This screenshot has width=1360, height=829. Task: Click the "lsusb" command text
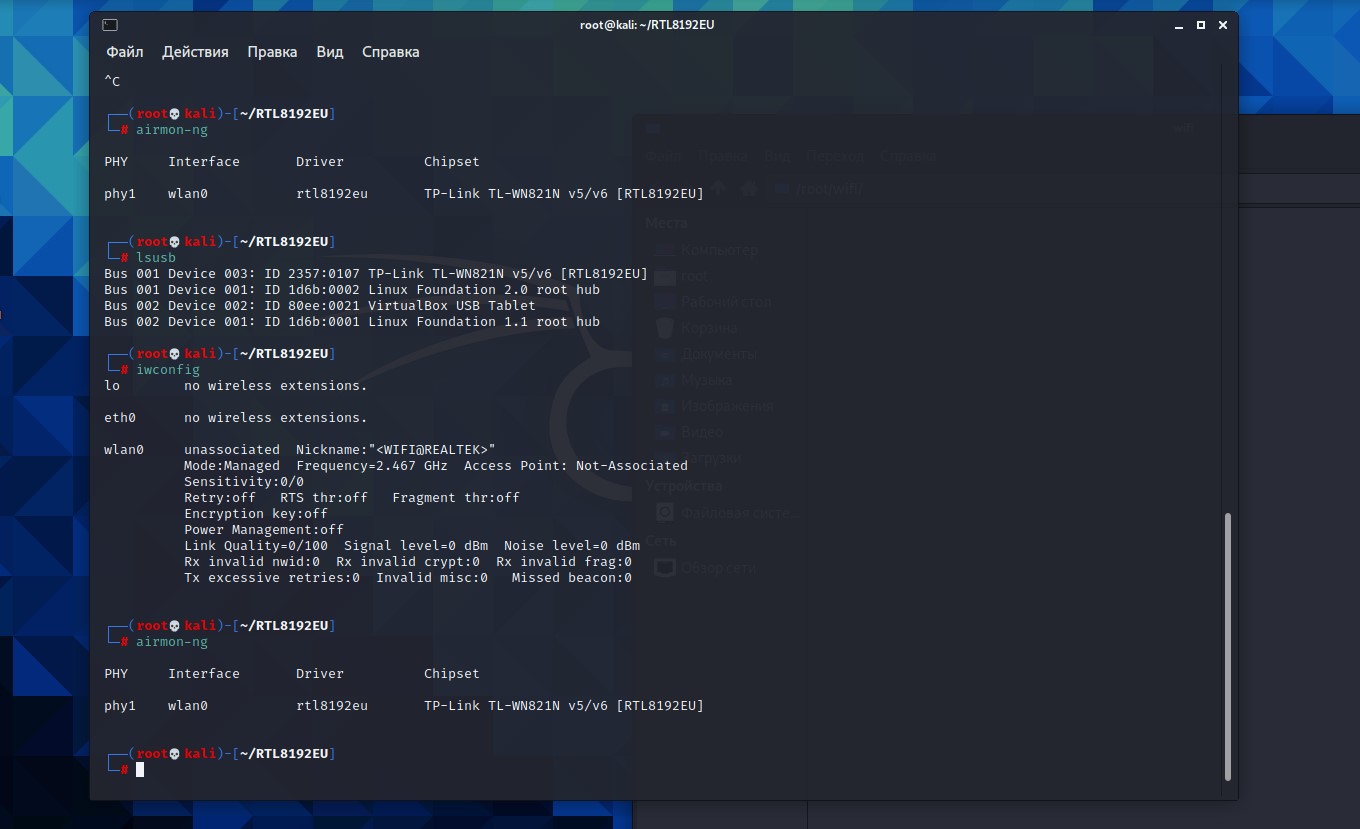(x=156, y=258)
